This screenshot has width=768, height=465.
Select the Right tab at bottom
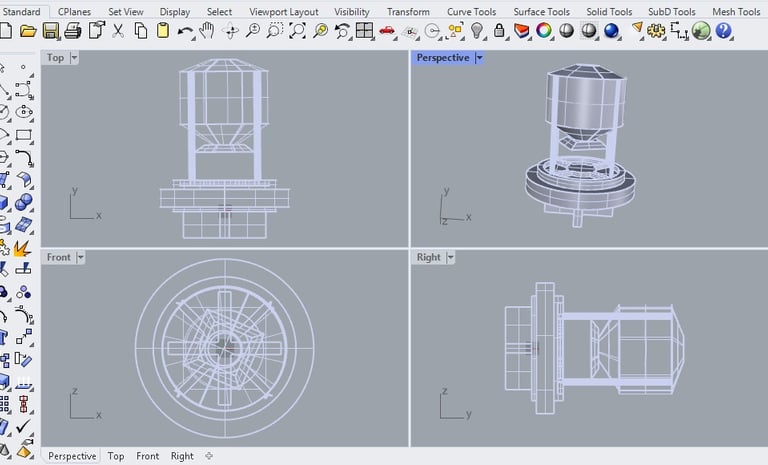(182, 456)
